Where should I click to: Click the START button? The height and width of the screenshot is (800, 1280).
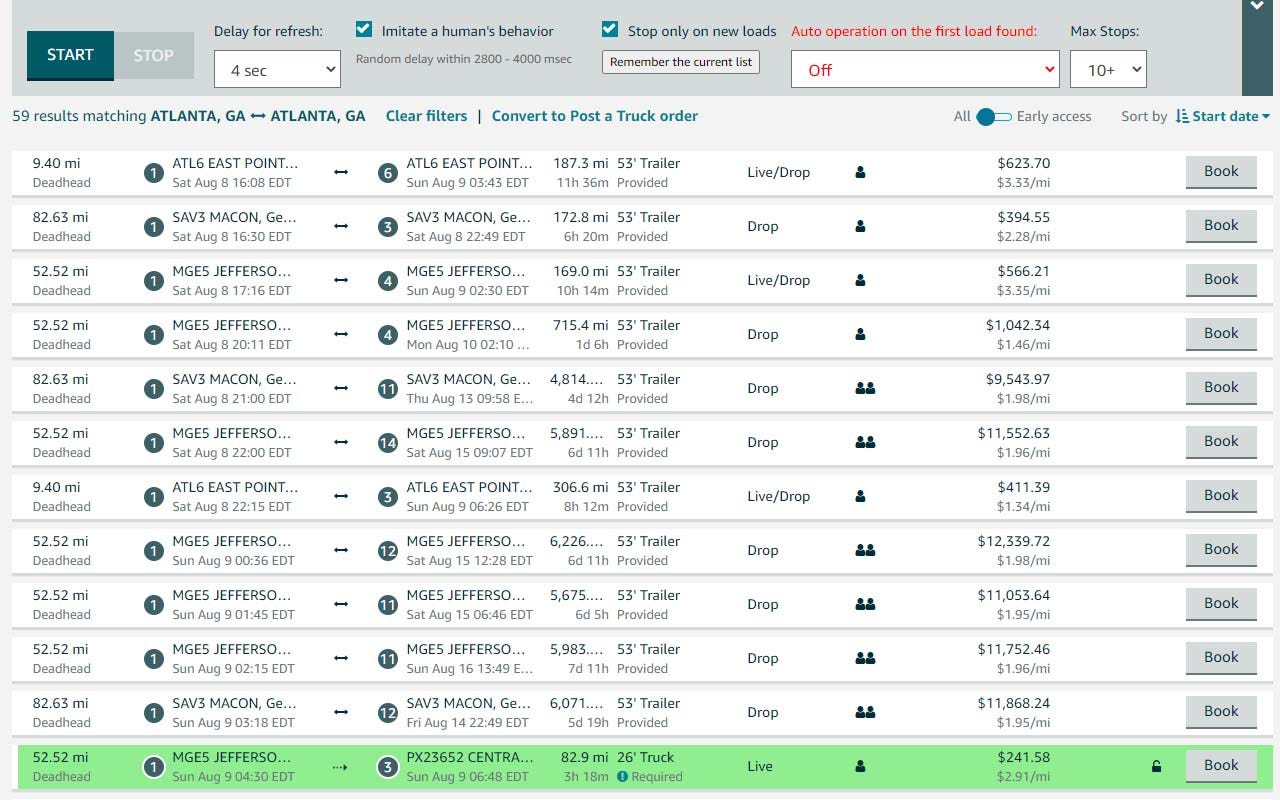coord(70,55)
